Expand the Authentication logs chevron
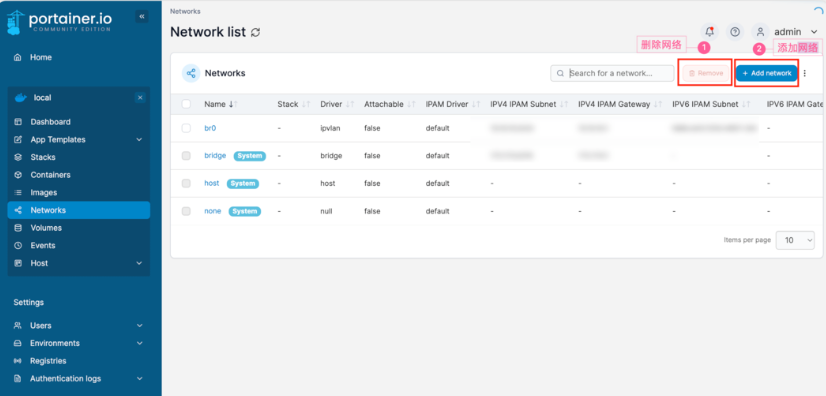This screenshot has height=396, width=826. coord(139,379)
